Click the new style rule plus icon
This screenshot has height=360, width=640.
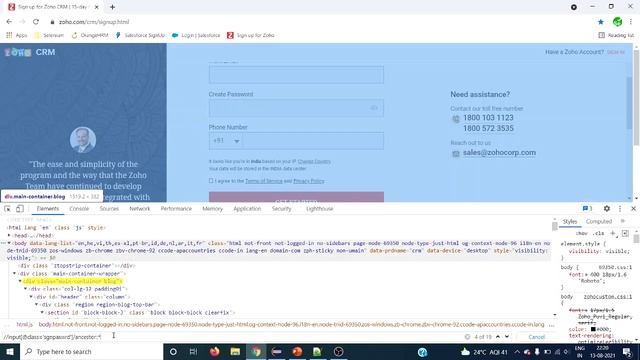(x=612, y=233)
